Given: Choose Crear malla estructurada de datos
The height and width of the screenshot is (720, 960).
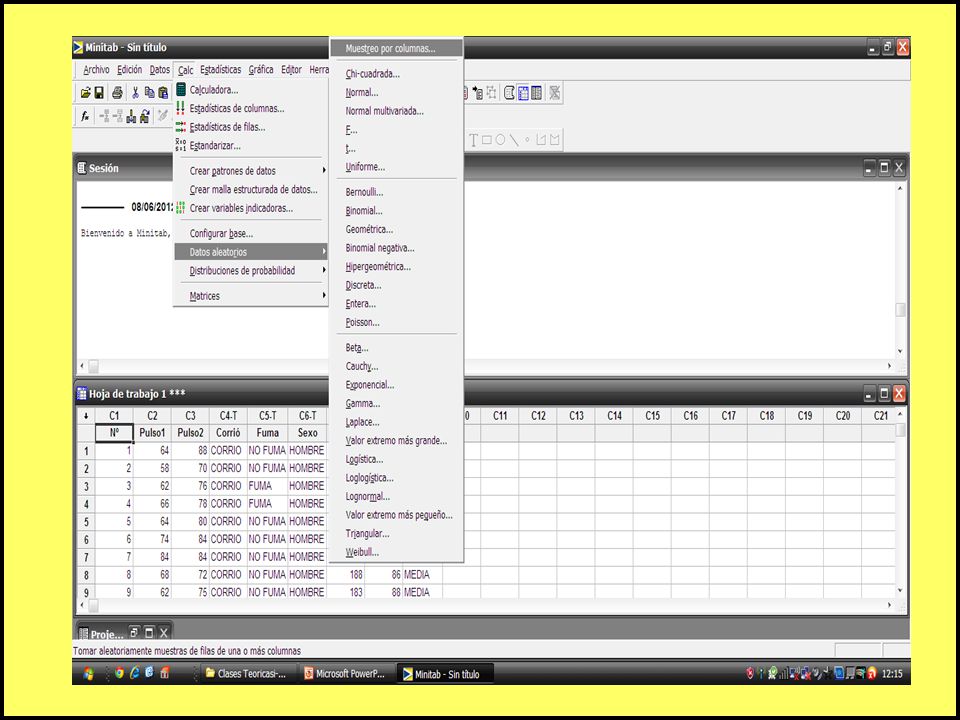Looking at the screenshot, I should [x=253, y=190].
